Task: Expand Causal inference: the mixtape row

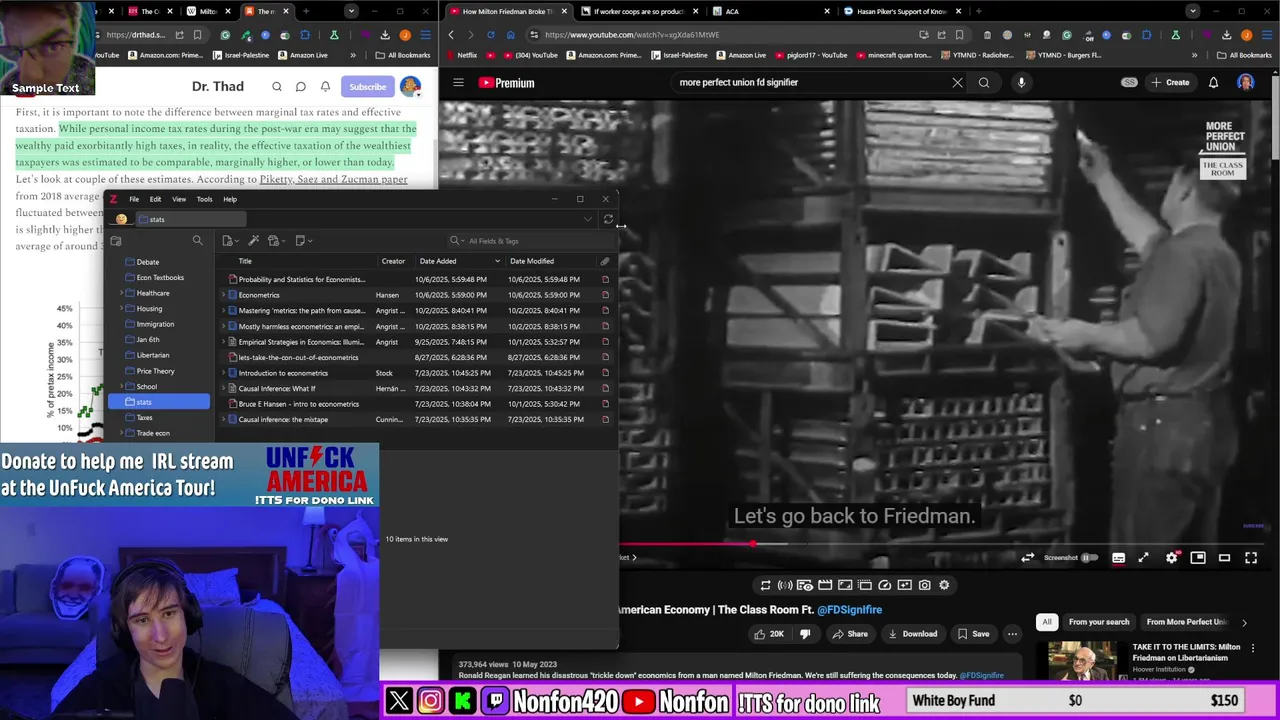Action: pyautogui.click(x=224, y=420)
